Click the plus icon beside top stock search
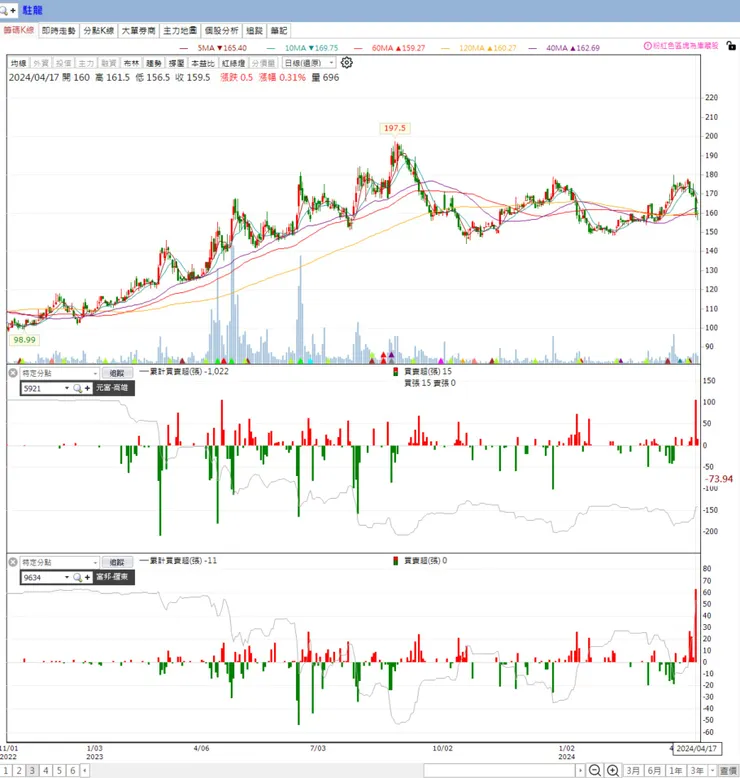 coord(13,10)
